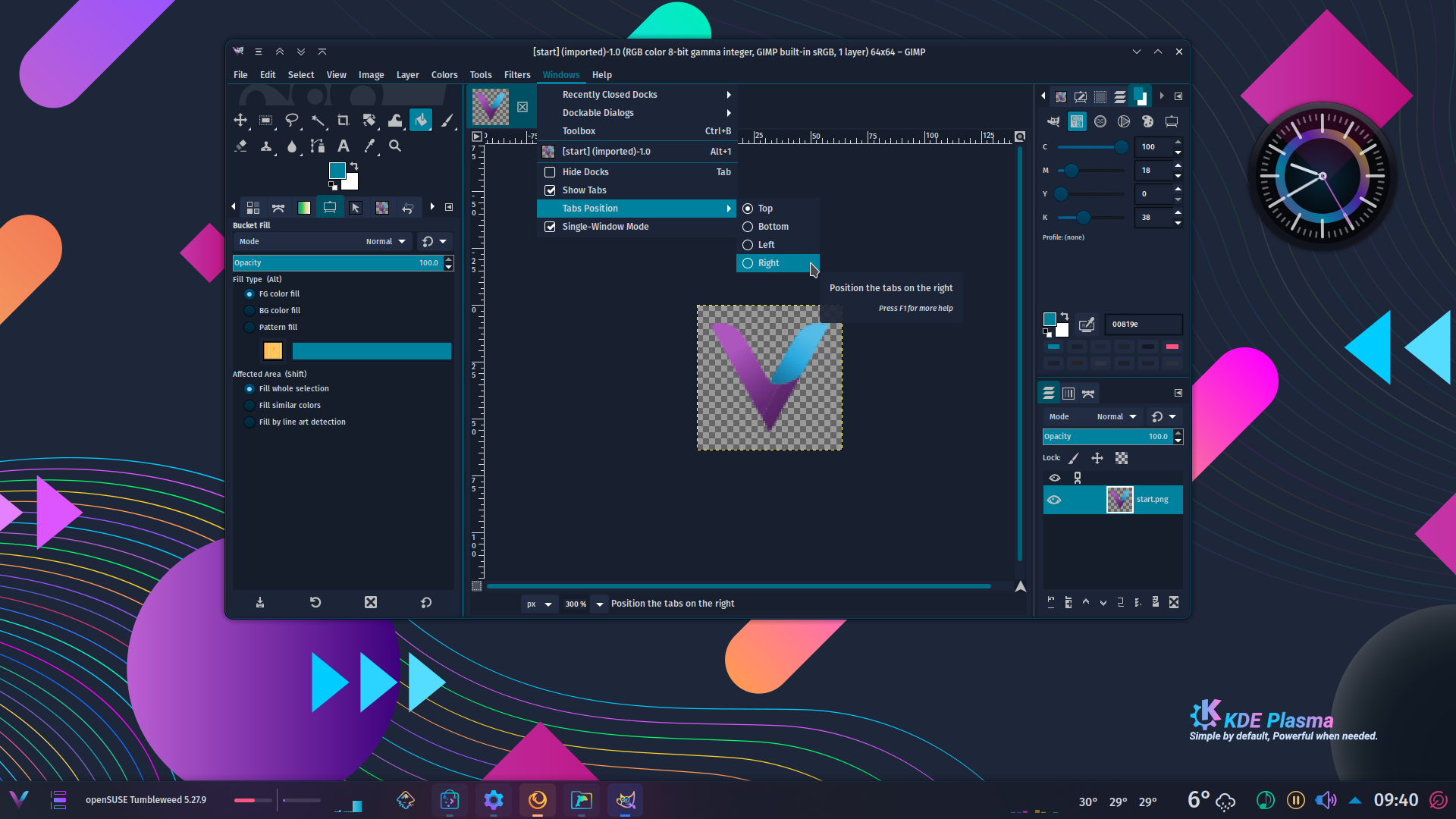This screenshot has width=1456, height=819.
Task: Delete the layer with Layers panel button
Action: (1174, 602)
